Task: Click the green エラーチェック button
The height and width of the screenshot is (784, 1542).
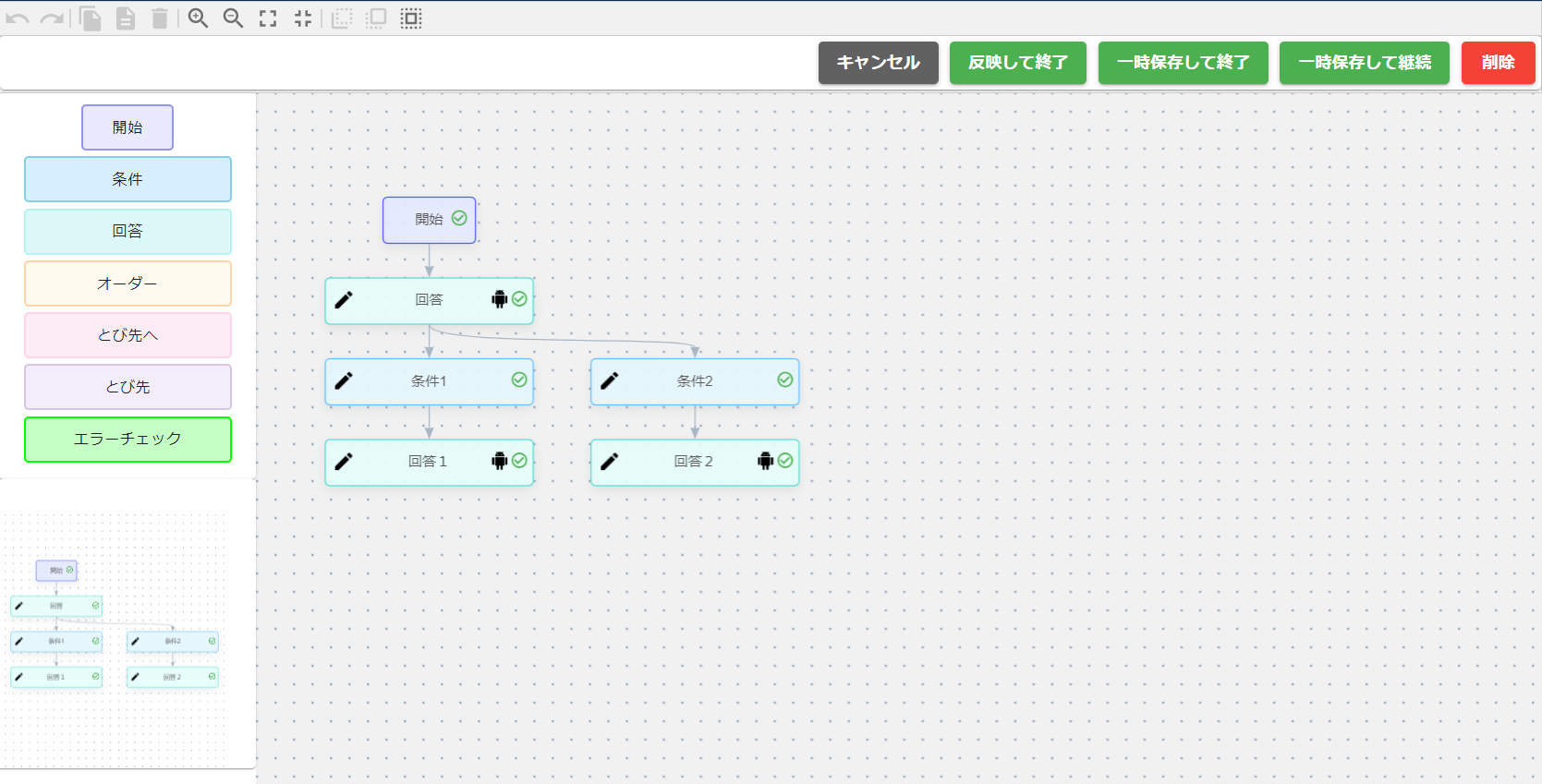Action: [x=127, y=440]
